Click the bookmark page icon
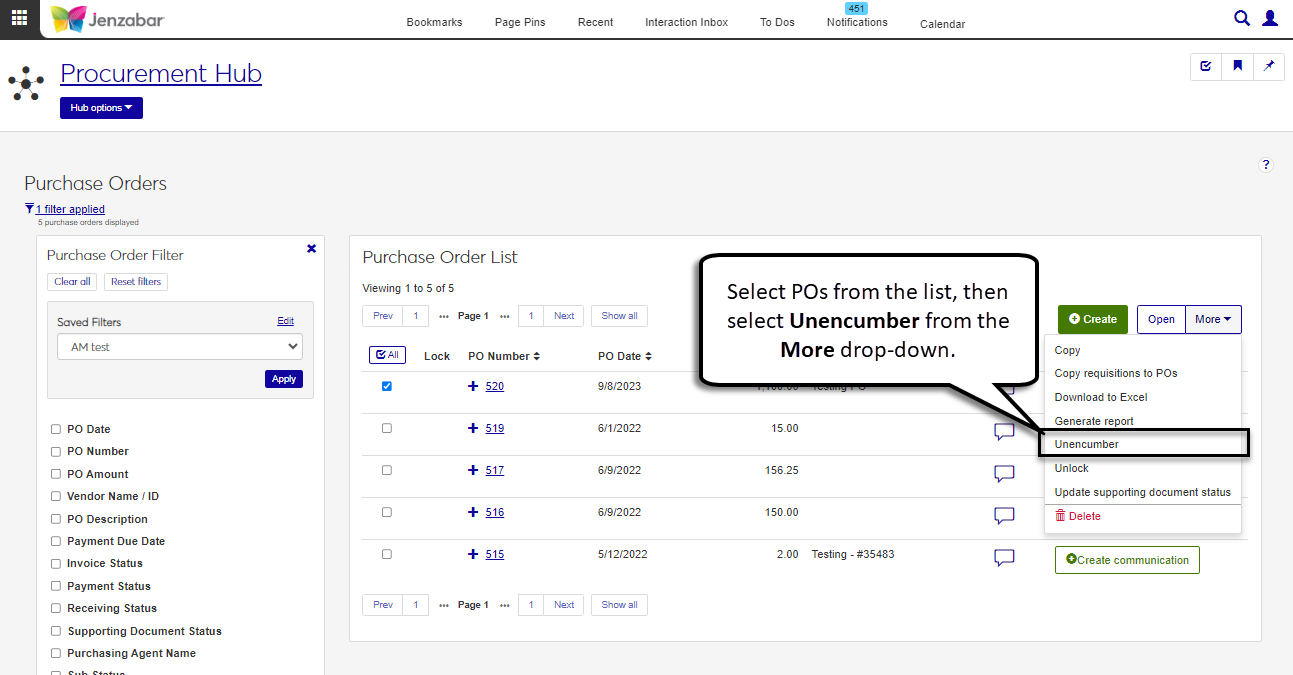Image resolution: width=1293 pixels, height=675 pixels. [x=1237, y=66]
